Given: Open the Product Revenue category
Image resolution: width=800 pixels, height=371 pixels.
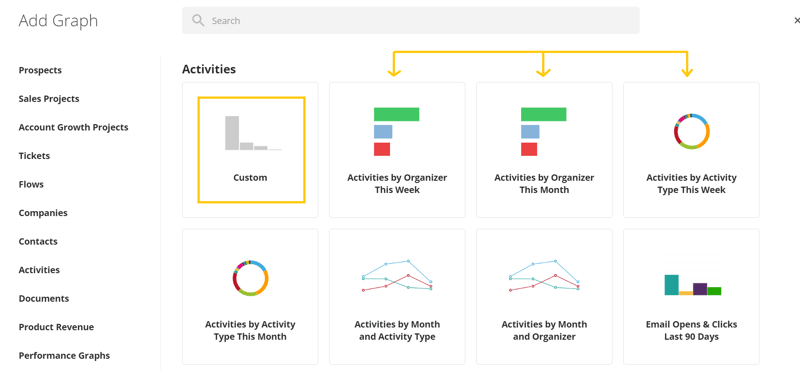Looking at the screenshot, I should pyautogui.click(x=56, y=327).
